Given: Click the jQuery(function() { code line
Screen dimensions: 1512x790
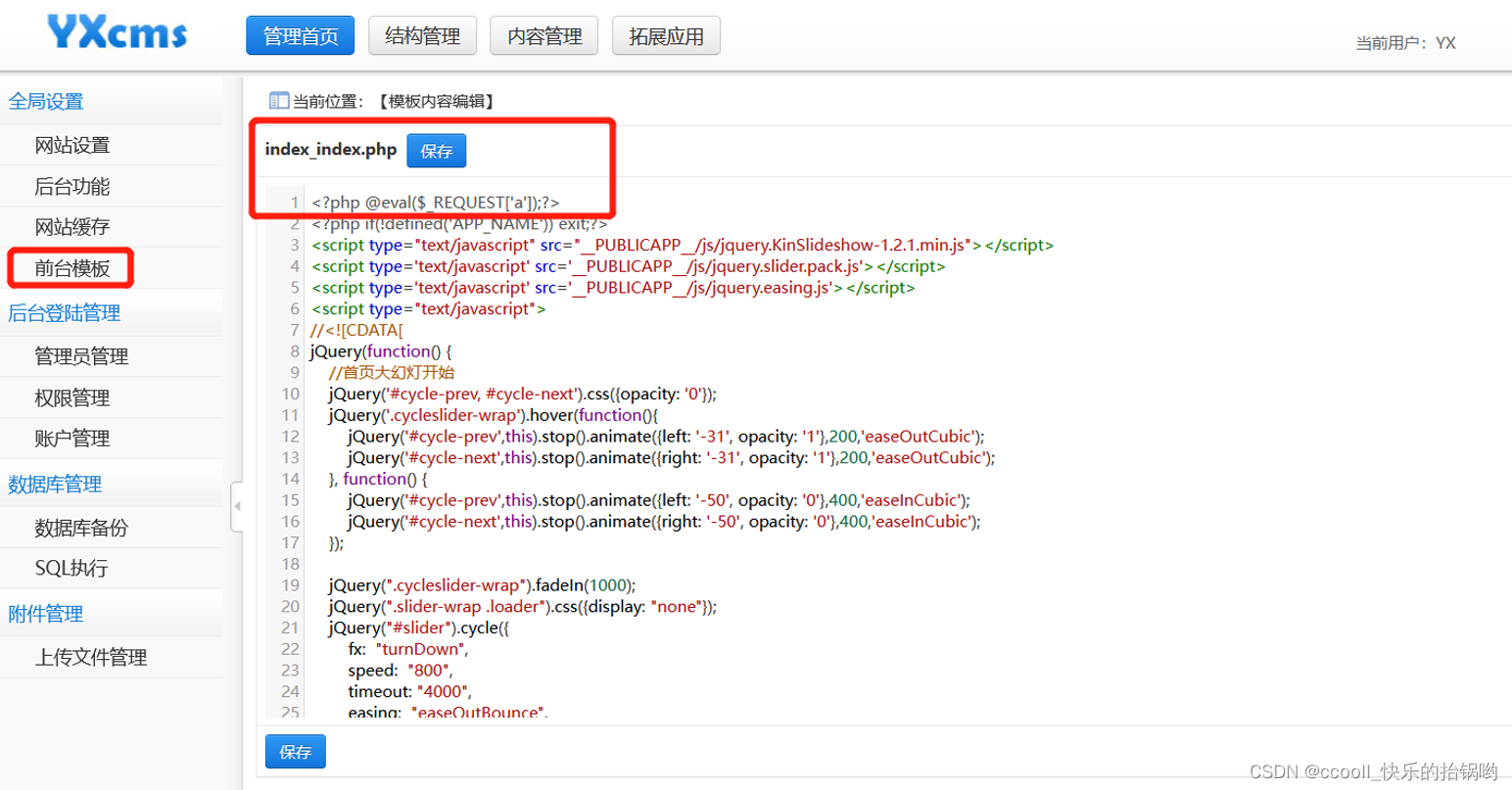Looking at the screenshot, I should [381, 351].
